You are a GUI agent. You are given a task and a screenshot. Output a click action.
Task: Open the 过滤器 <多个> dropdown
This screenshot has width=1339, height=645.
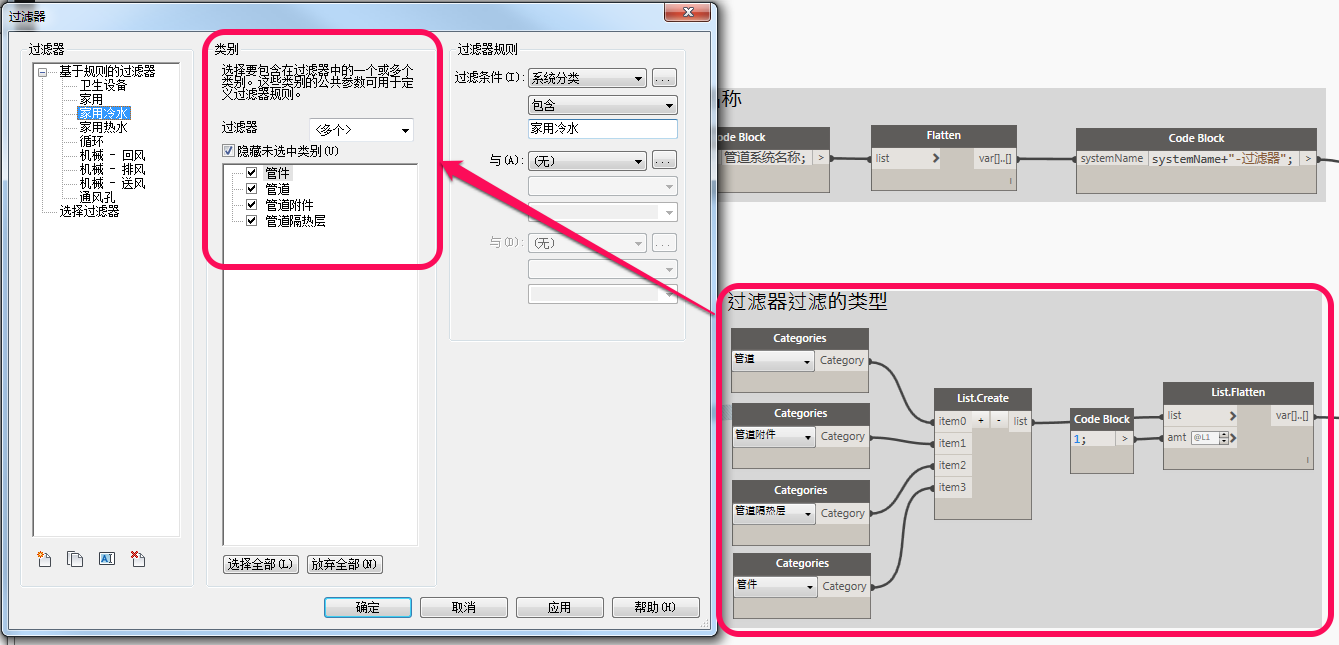(x=361, y=130)
